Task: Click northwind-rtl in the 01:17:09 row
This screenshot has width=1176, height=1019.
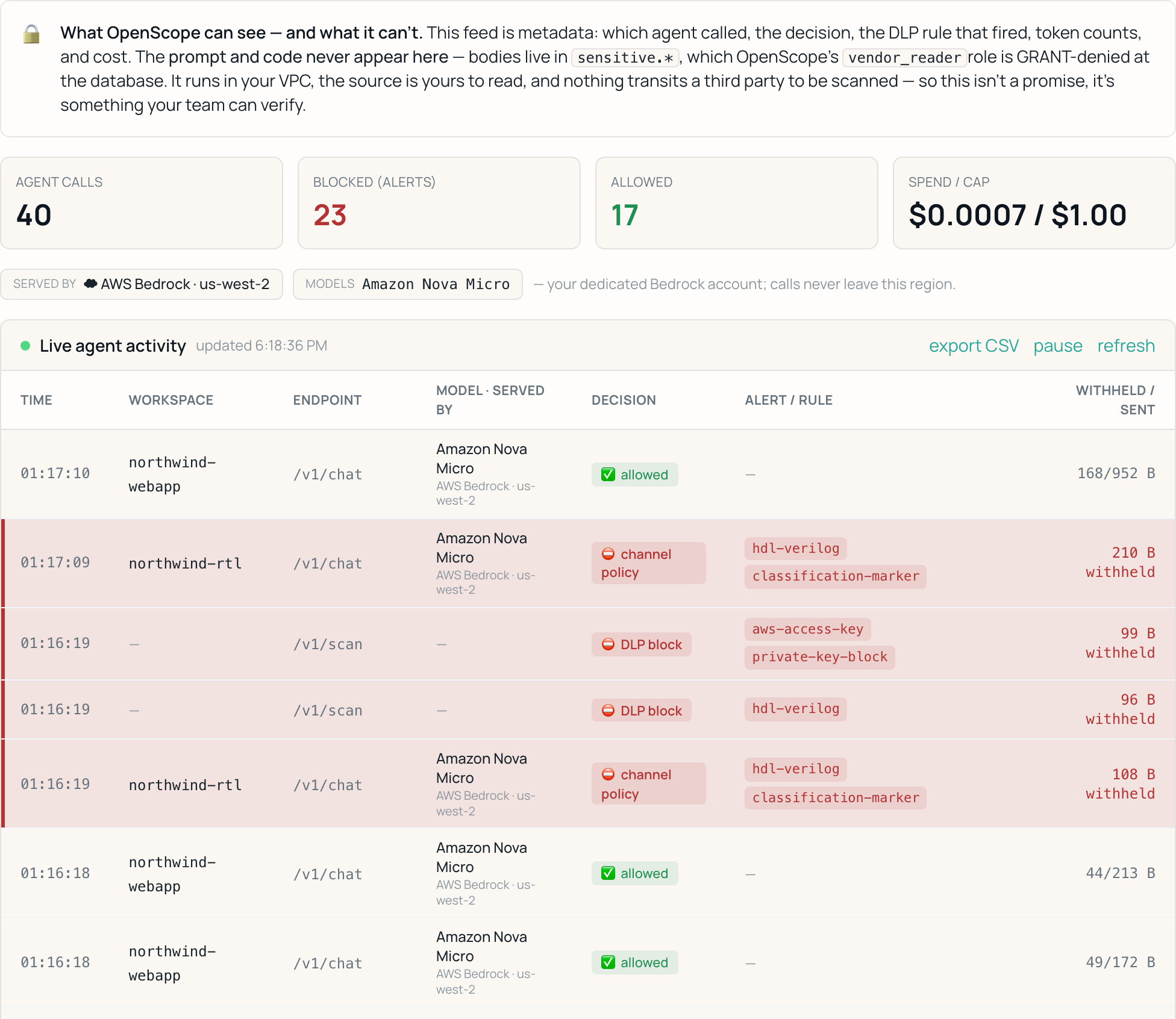Action: 186,564
